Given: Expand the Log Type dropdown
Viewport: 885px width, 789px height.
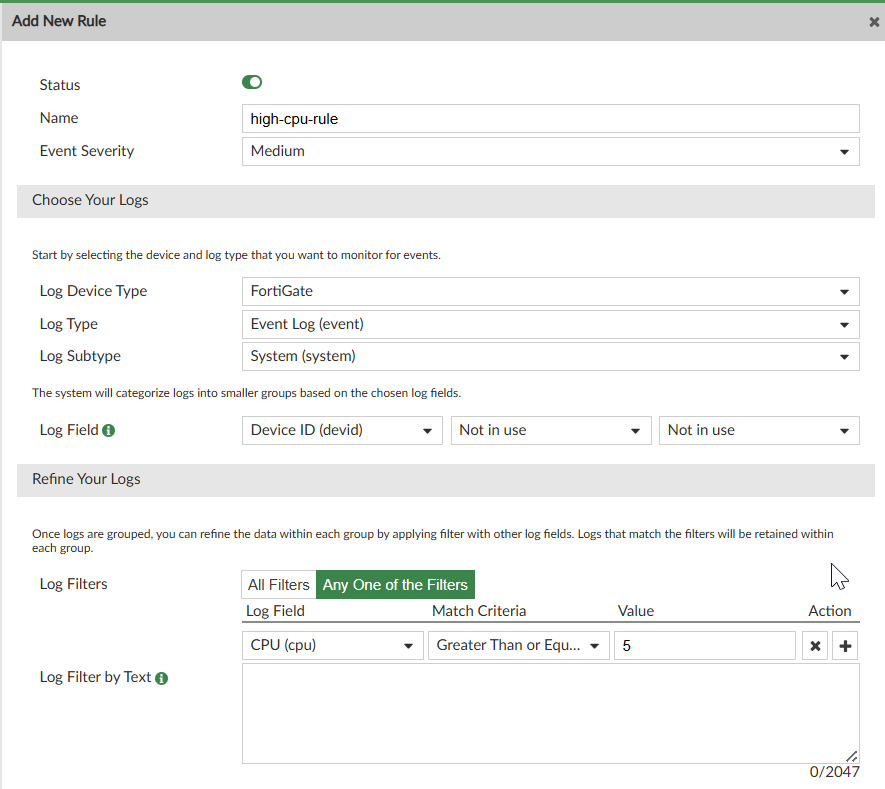Looking at the screenshot, I should click(550, 324).
